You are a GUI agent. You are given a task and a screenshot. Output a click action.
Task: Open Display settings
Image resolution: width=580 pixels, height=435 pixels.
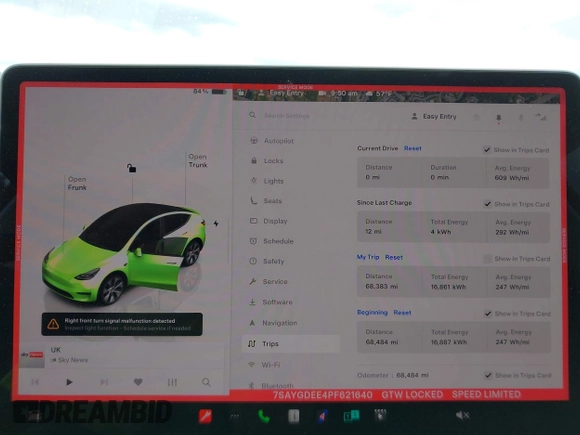coord(269,221)
